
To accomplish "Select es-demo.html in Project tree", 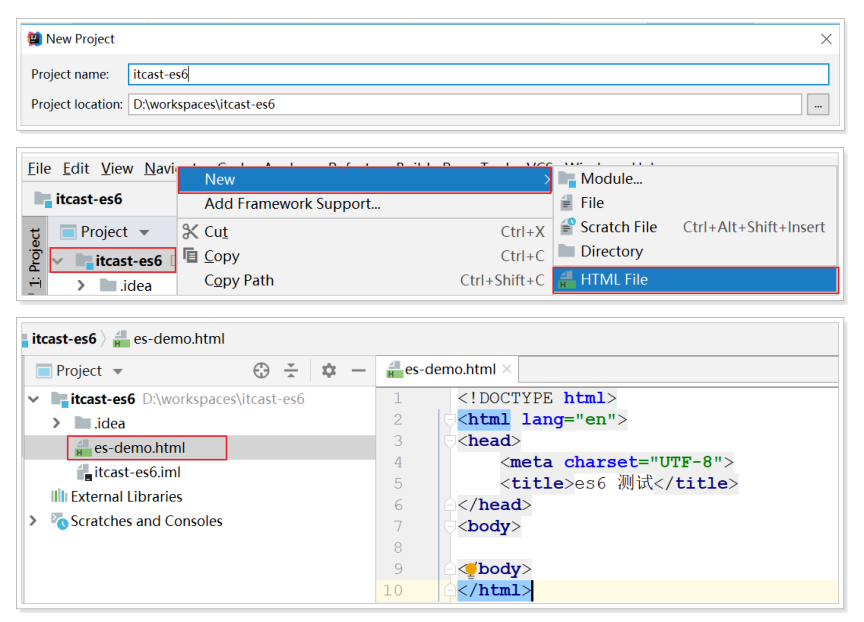I will 139,448.
